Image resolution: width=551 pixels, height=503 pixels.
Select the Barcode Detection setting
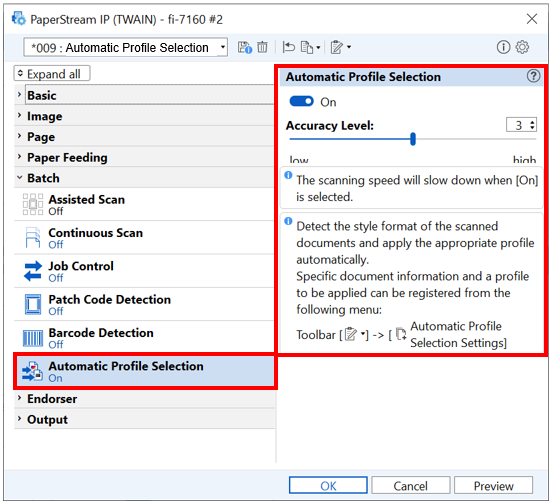pos(144,338)
